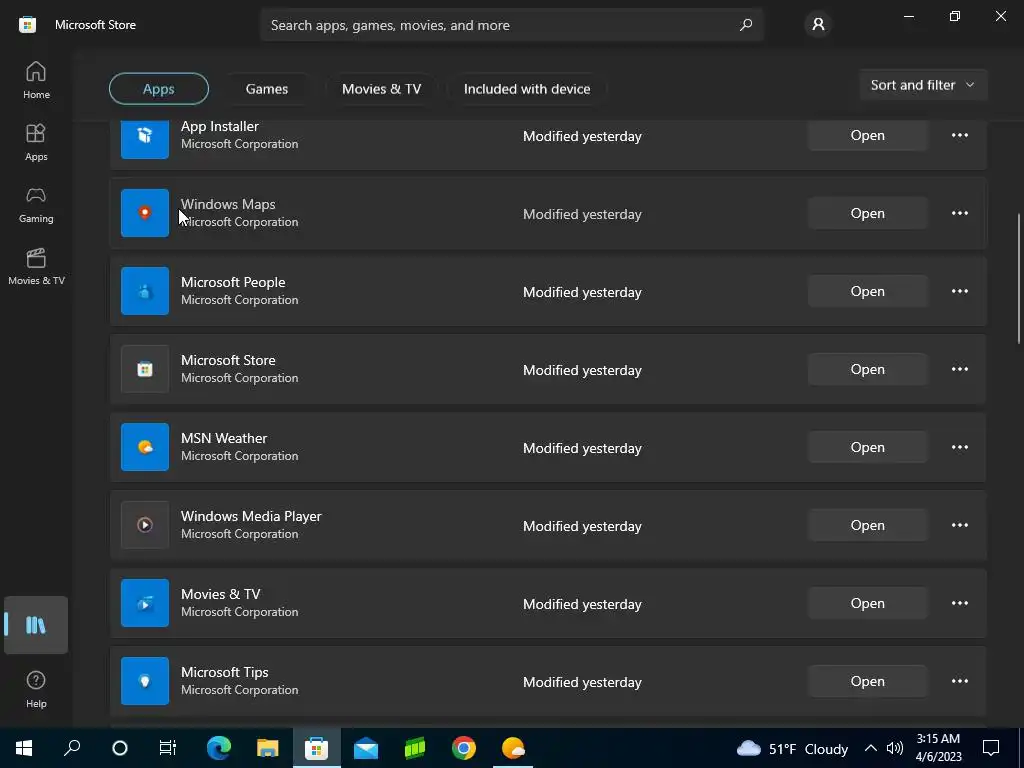The width and height of the screenshot is (1024, 768).
Task: Open more options for App Installer
Action: click(x=960, y=135)
